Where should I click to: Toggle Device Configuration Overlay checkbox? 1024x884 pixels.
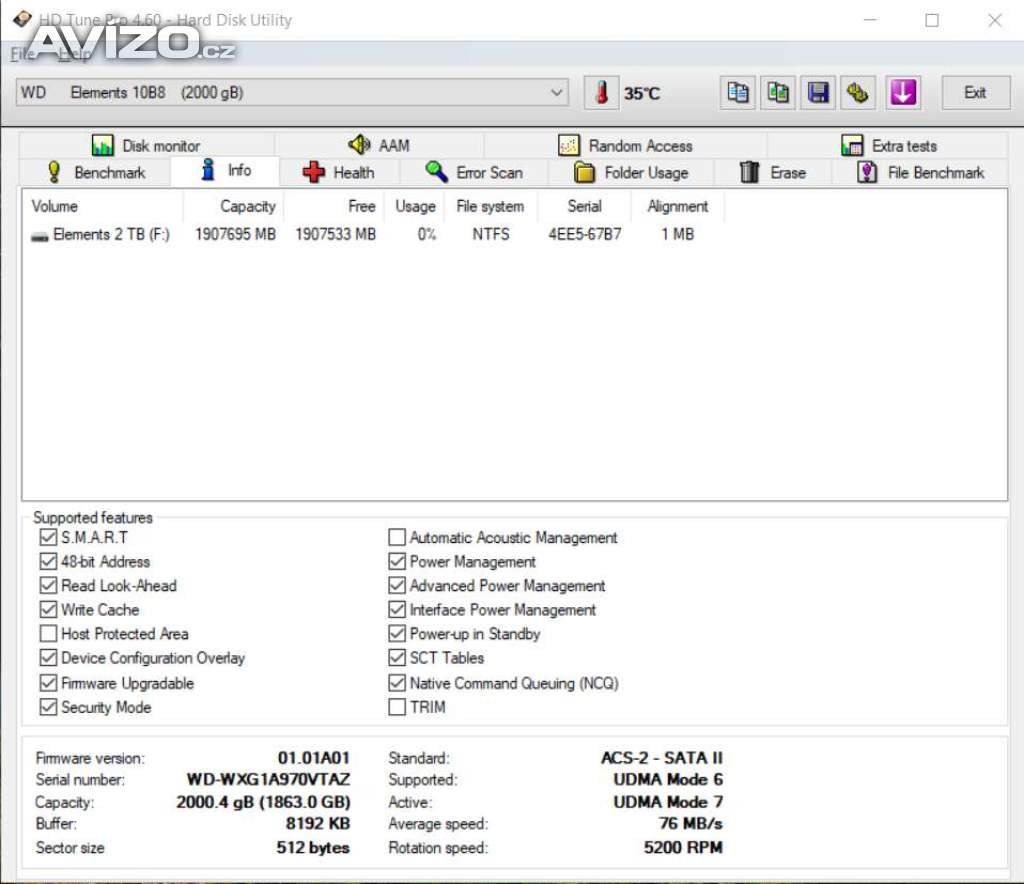48,657
